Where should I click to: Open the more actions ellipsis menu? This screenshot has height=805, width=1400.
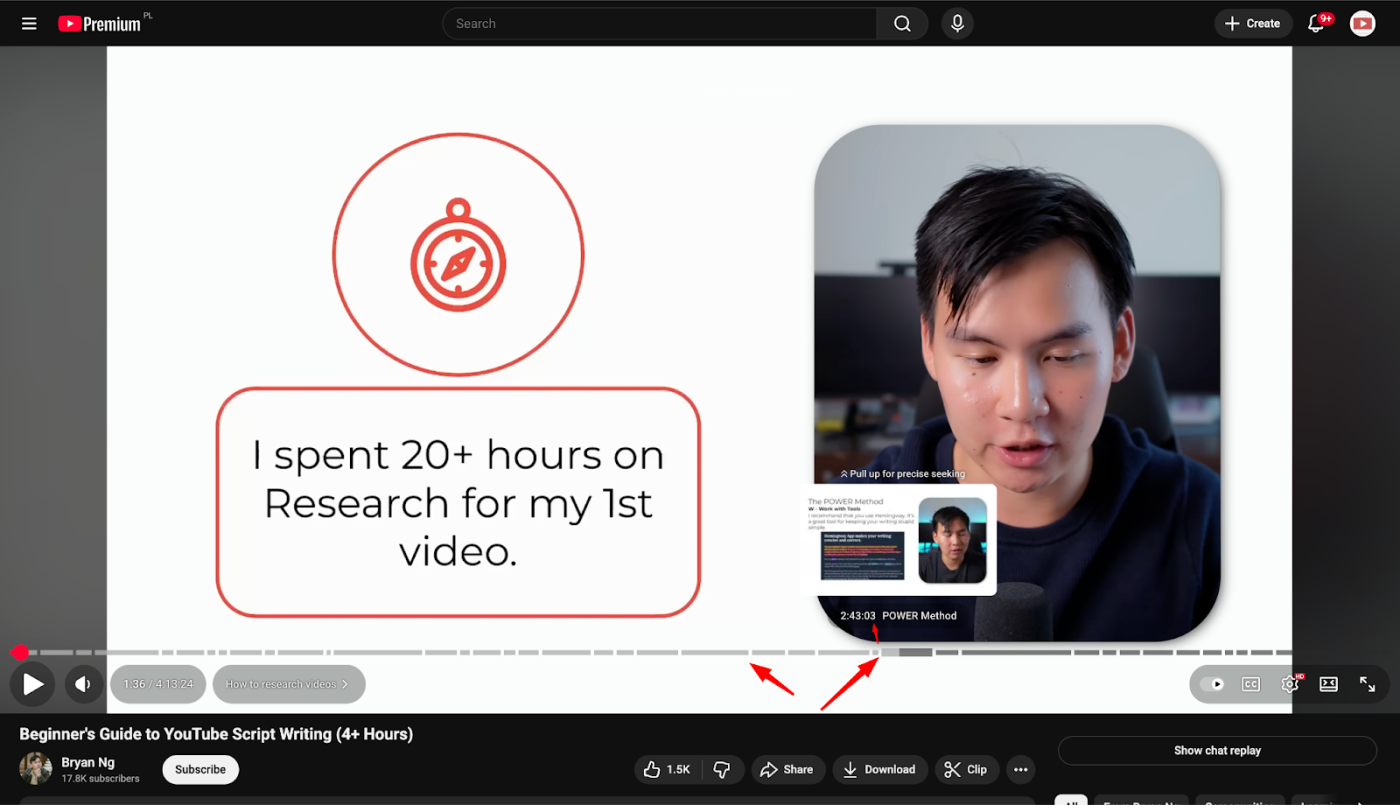pos(1020,769)
